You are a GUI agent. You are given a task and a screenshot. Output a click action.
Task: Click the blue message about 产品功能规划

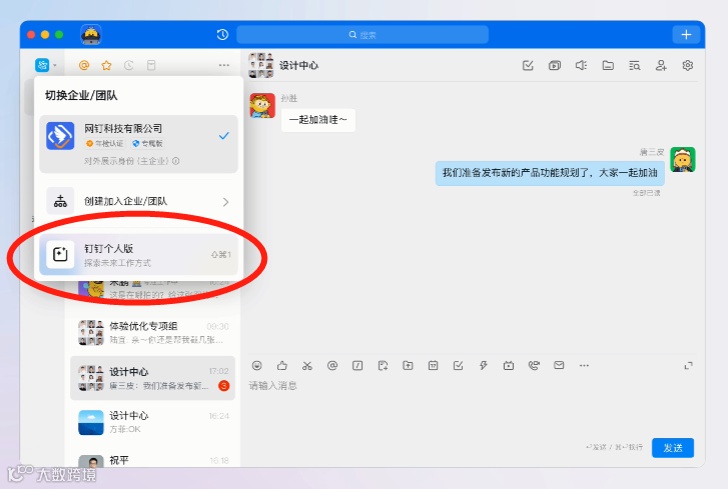click(550, 173)
